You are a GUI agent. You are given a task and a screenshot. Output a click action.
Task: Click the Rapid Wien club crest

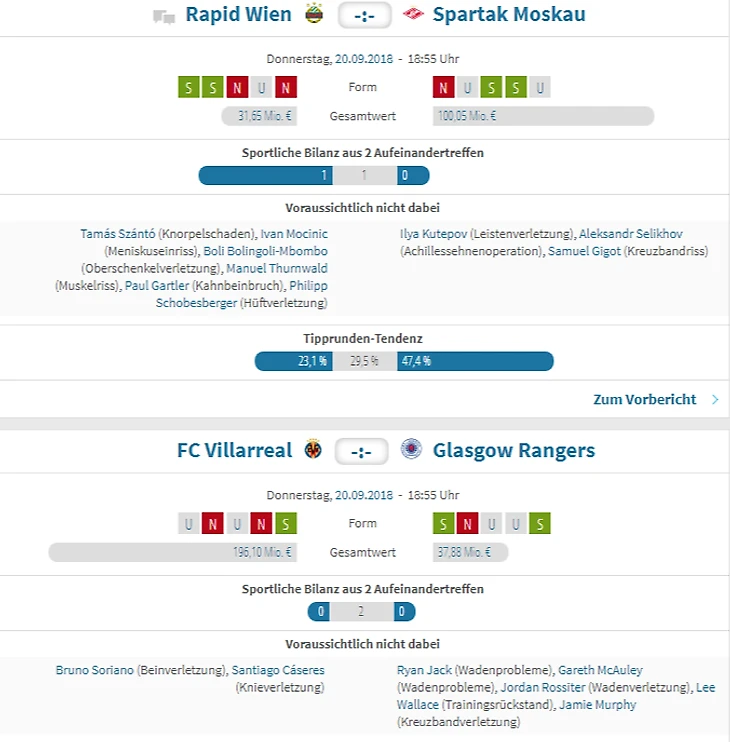pos(313,14)
